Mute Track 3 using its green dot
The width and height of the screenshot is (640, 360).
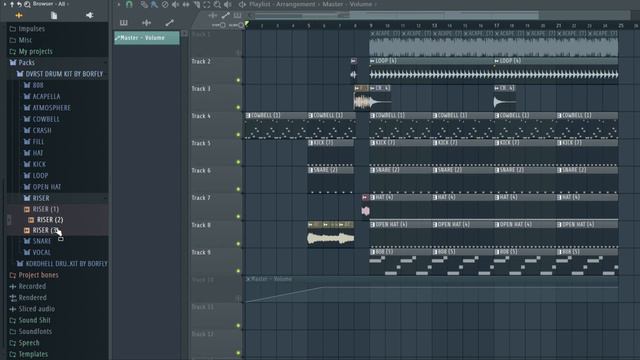238,107
